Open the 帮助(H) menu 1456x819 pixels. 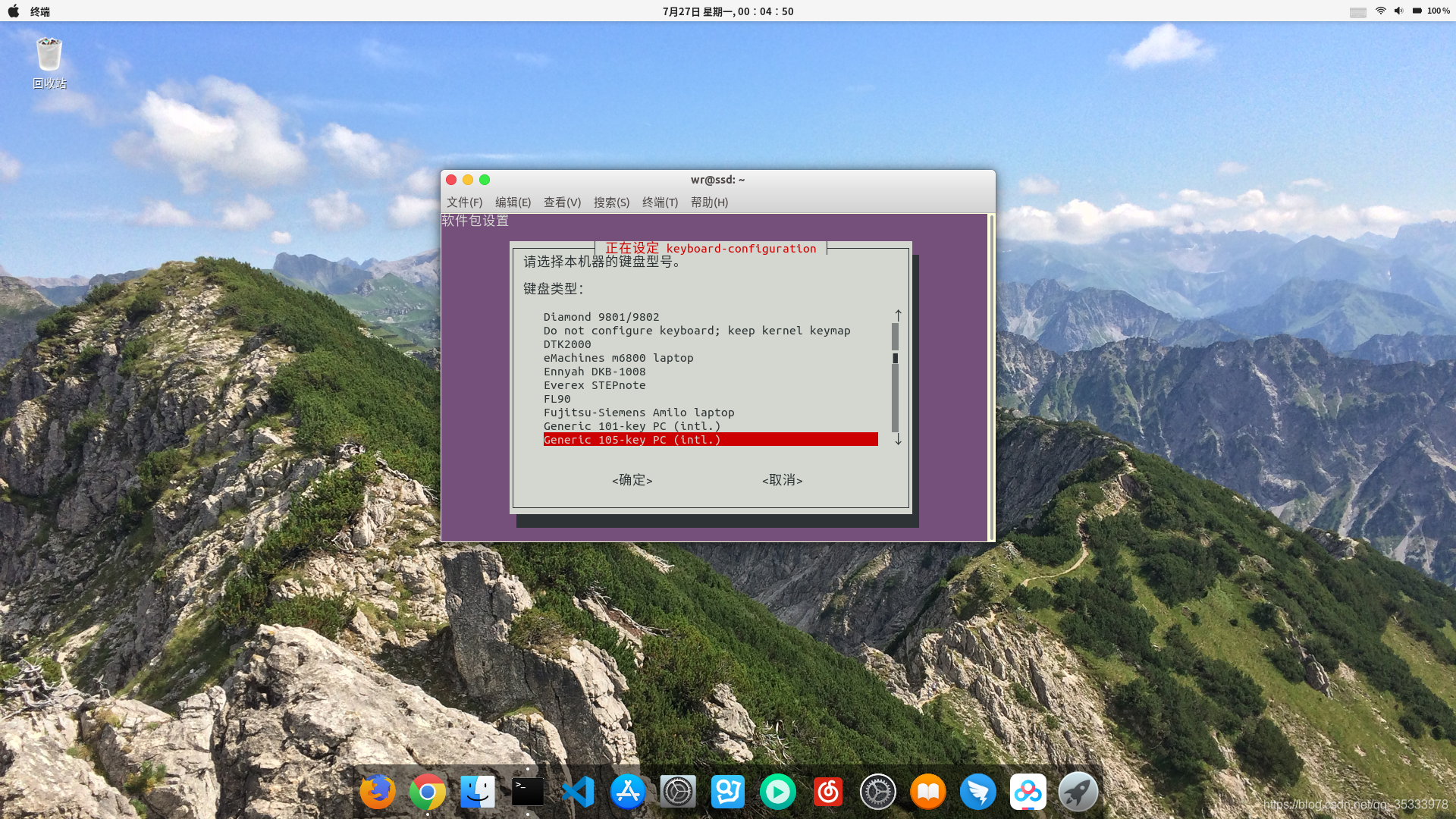[x=709, y=202]
